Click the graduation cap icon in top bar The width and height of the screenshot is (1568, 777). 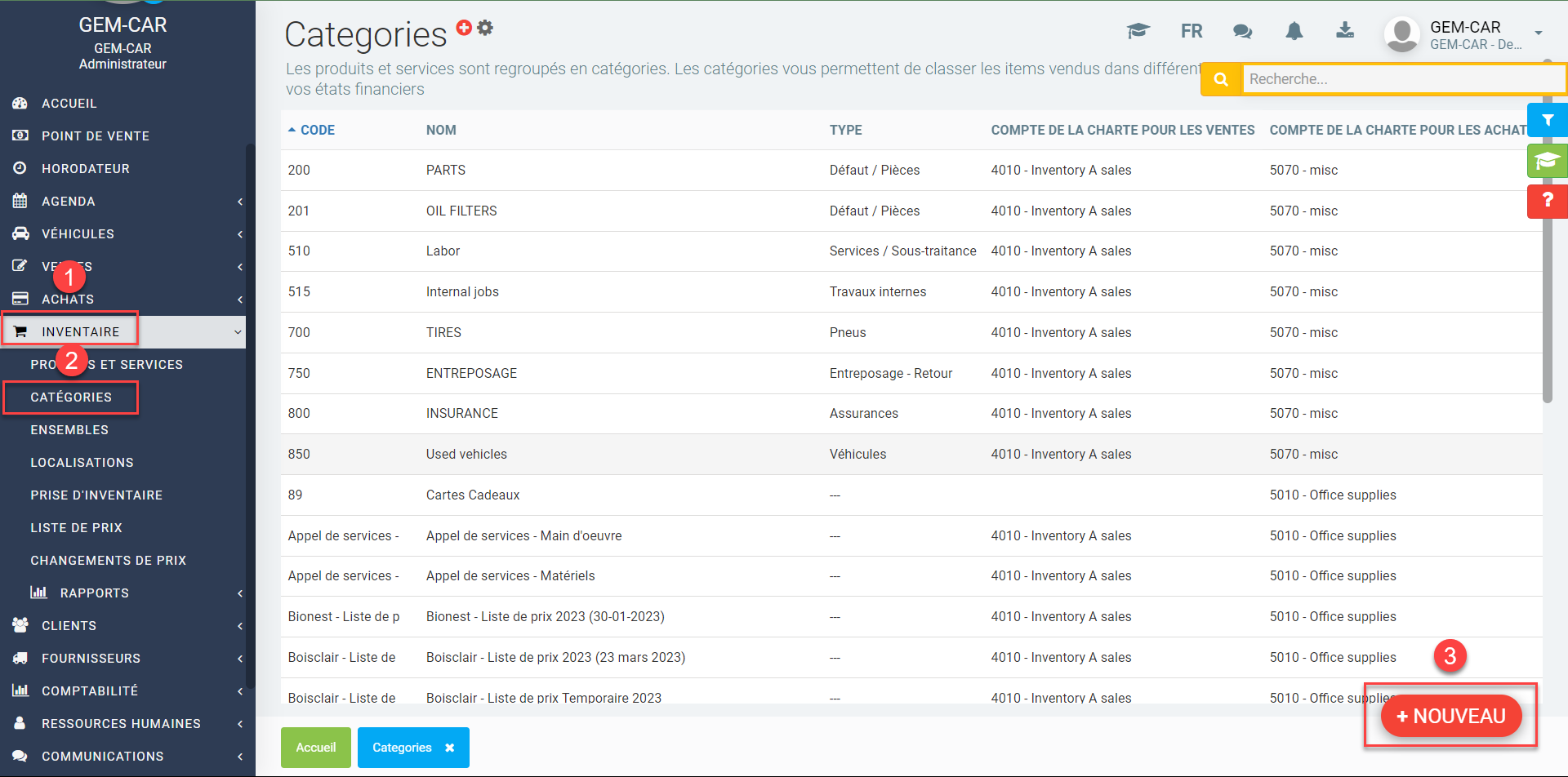pyautogui.click(x=1138, y=31)
